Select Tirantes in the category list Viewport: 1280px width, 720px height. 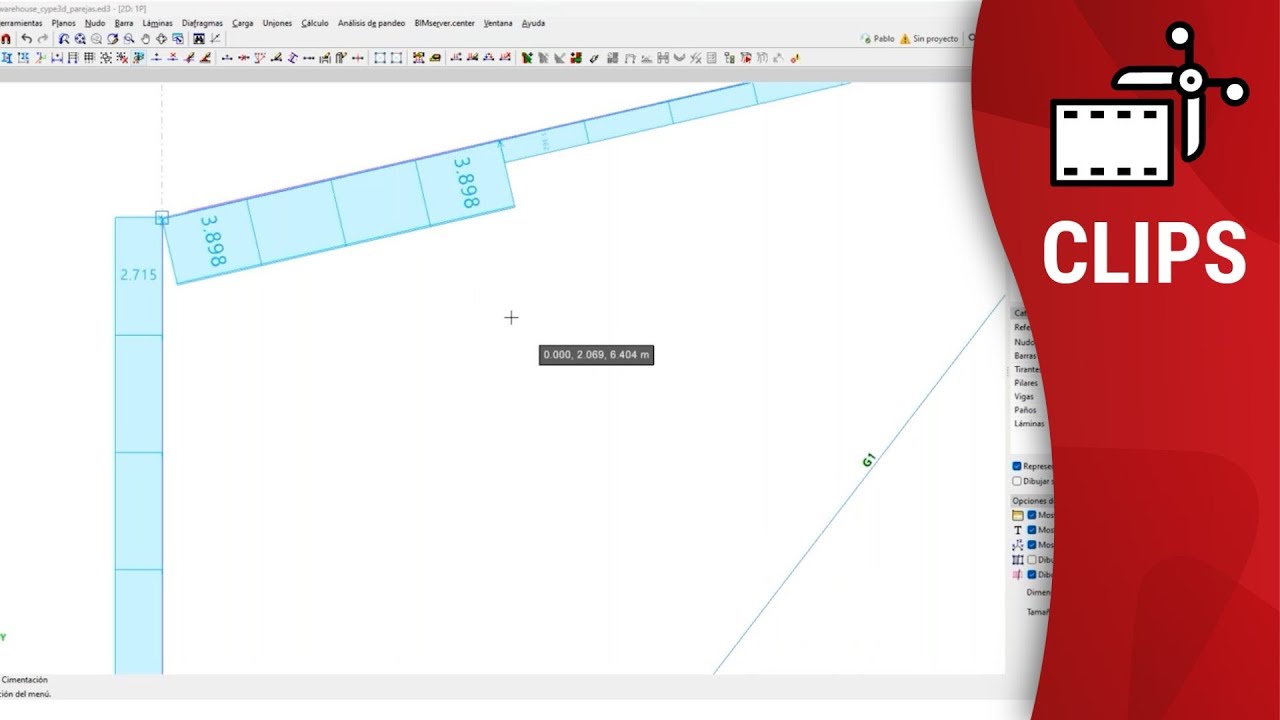1028,369
